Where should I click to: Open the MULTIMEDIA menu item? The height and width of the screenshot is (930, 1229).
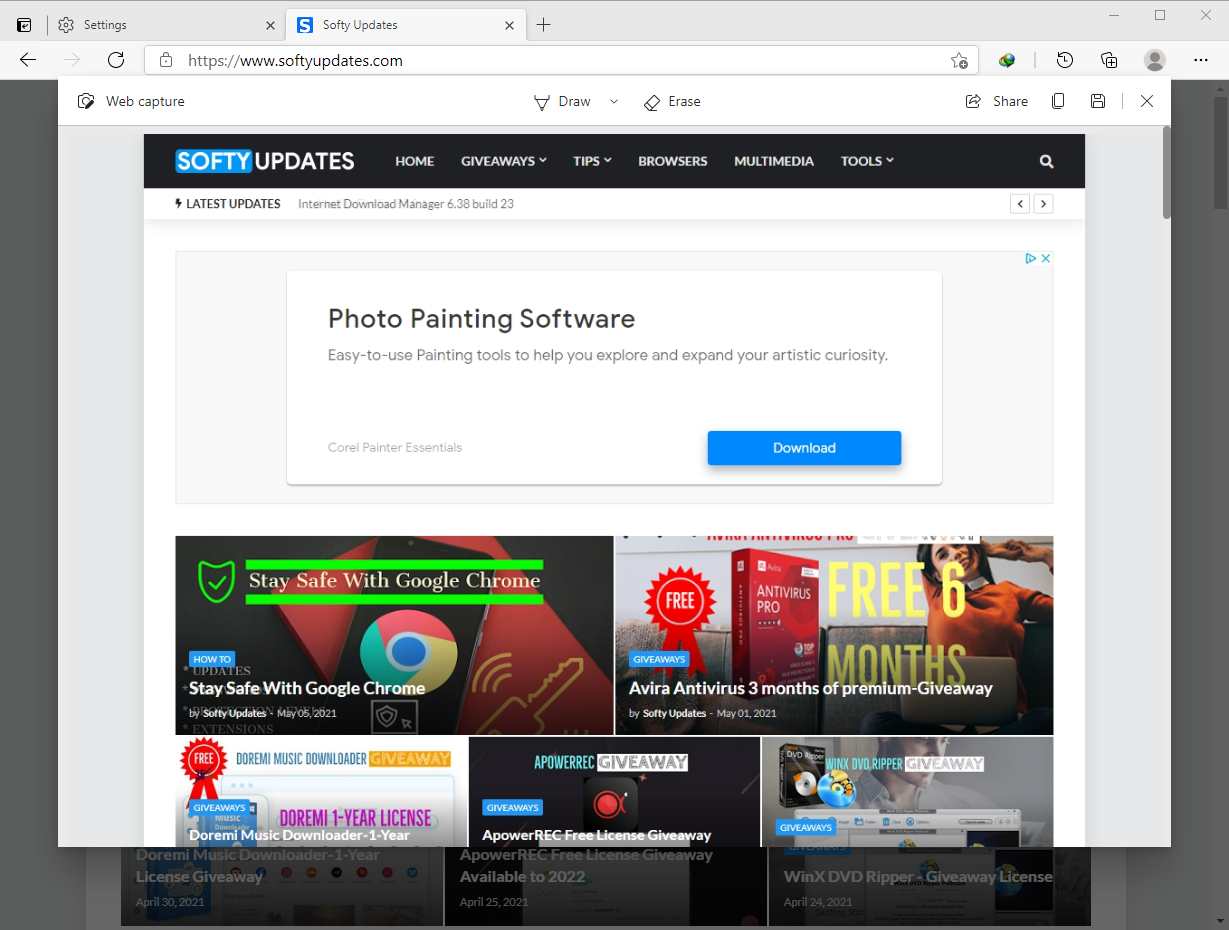[x=774, y=161]
